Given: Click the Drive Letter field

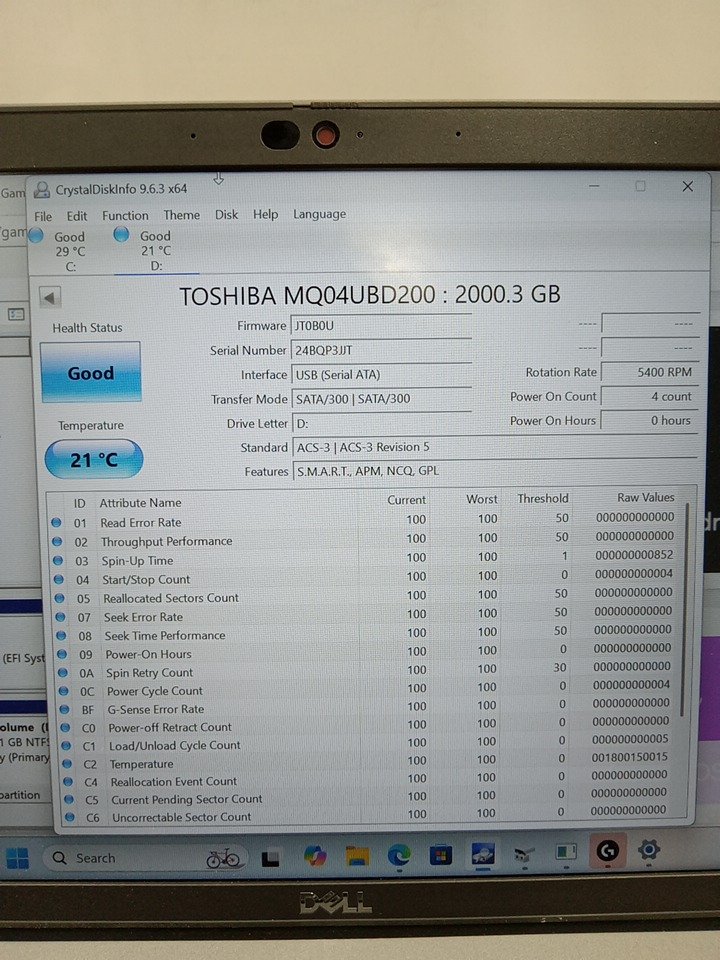Looking at the screenshot, I should click(x=381, y=423).
